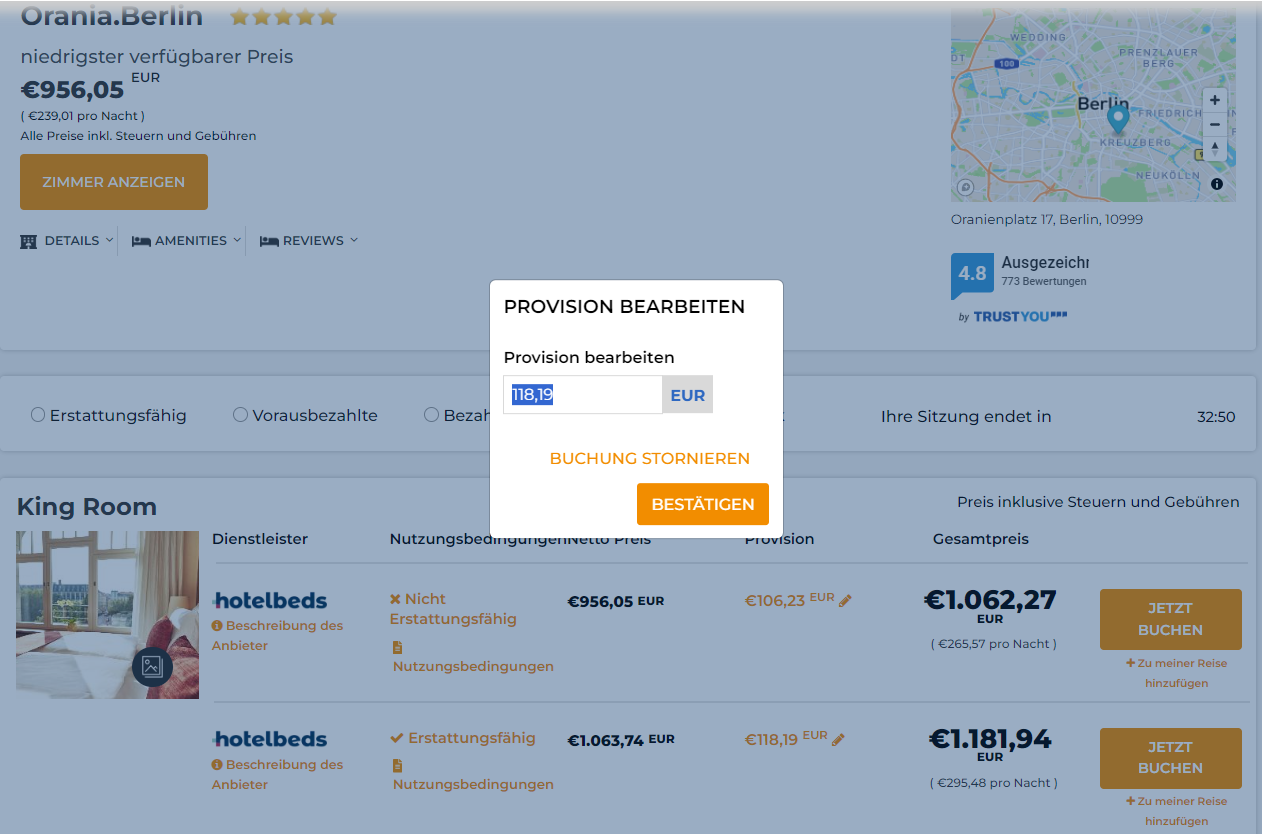Click the Provision bearbeiten amount field
This screenshot has height=834, width=1262.
pos(582,395)
